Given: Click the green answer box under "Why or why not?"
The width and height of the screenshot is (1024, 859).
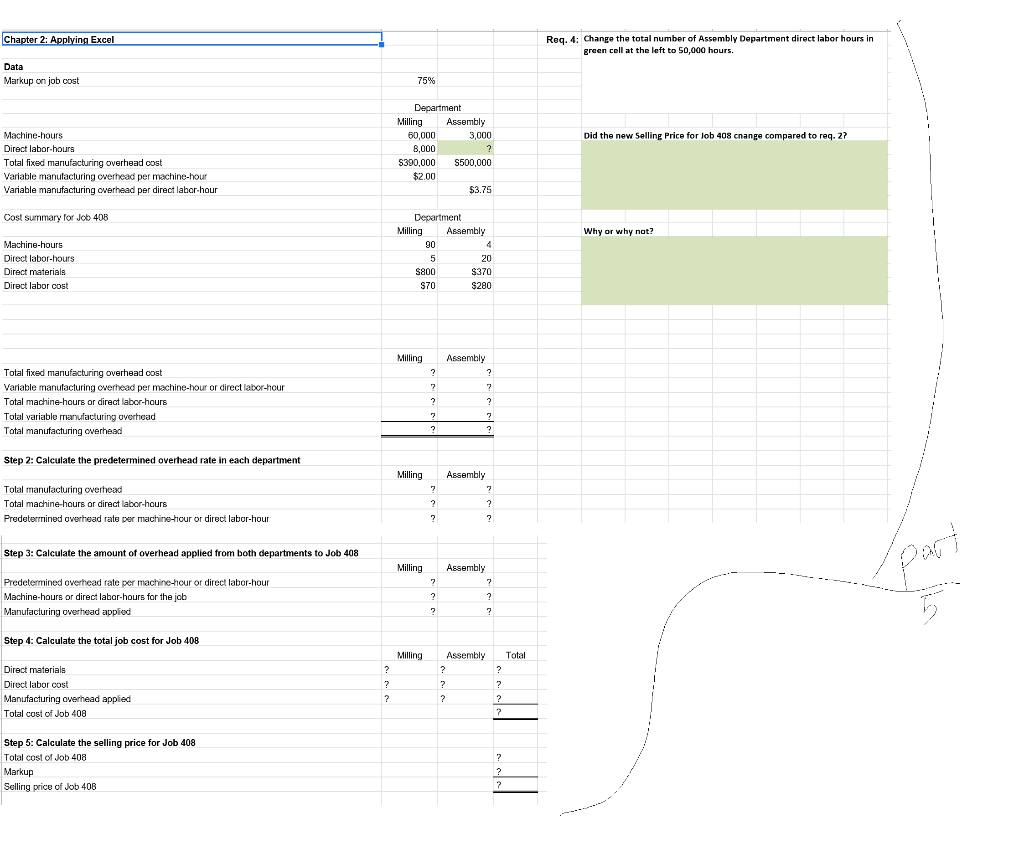Looking at the screenshot, I should [734, 270].
